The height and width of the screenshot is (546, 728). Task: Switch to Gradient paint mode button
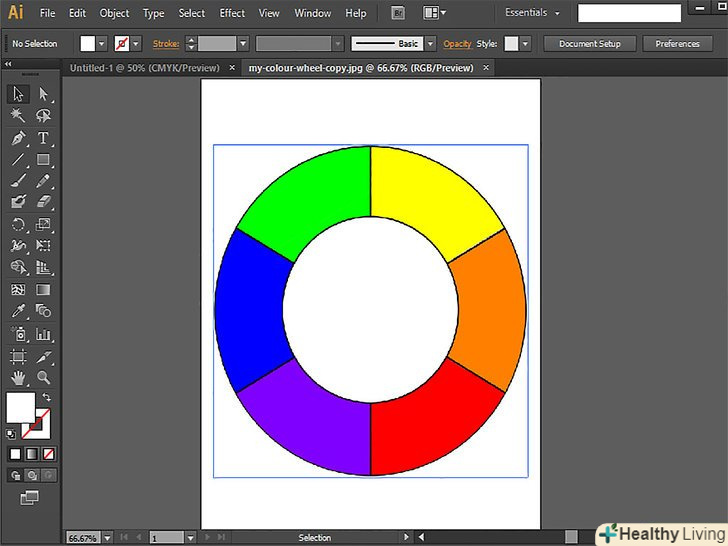(31, 453)
